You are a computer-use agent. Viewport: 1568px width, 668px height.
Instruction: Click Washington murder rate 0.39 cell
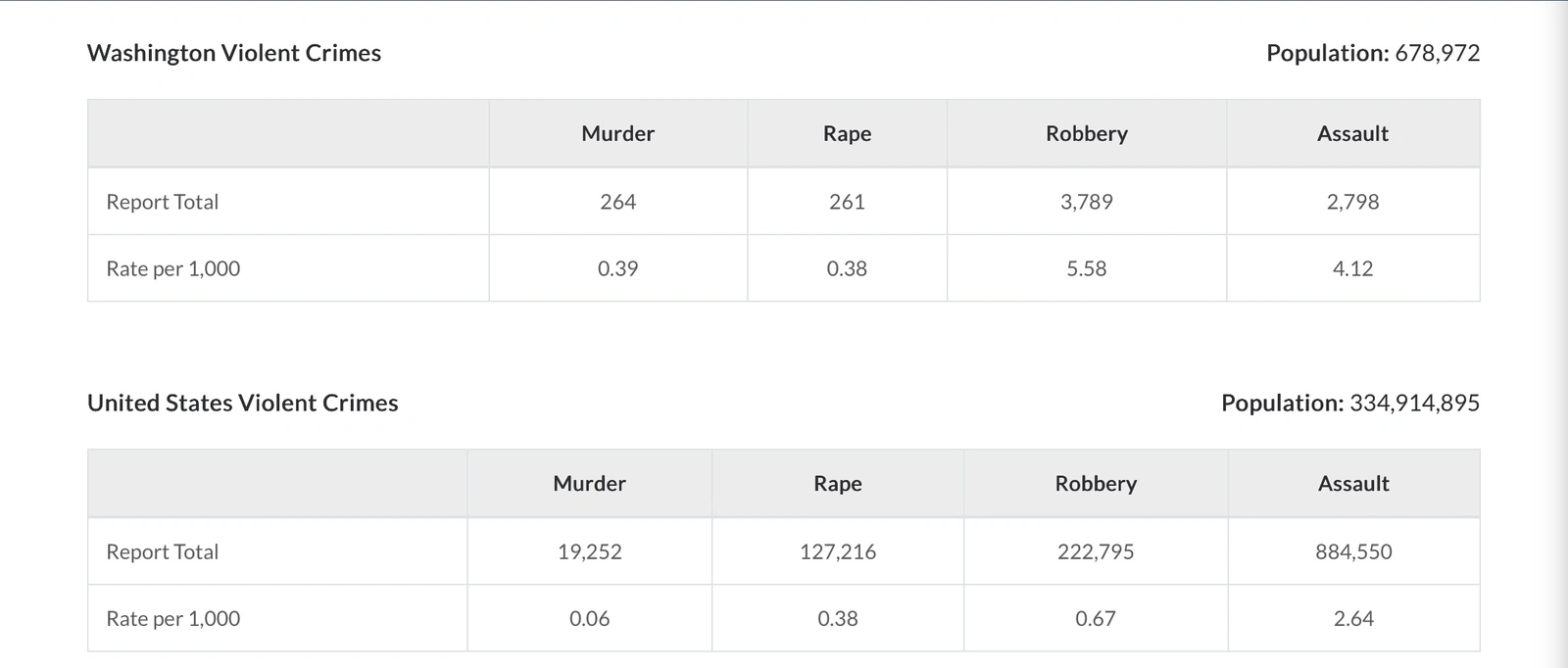coord(617,268)
